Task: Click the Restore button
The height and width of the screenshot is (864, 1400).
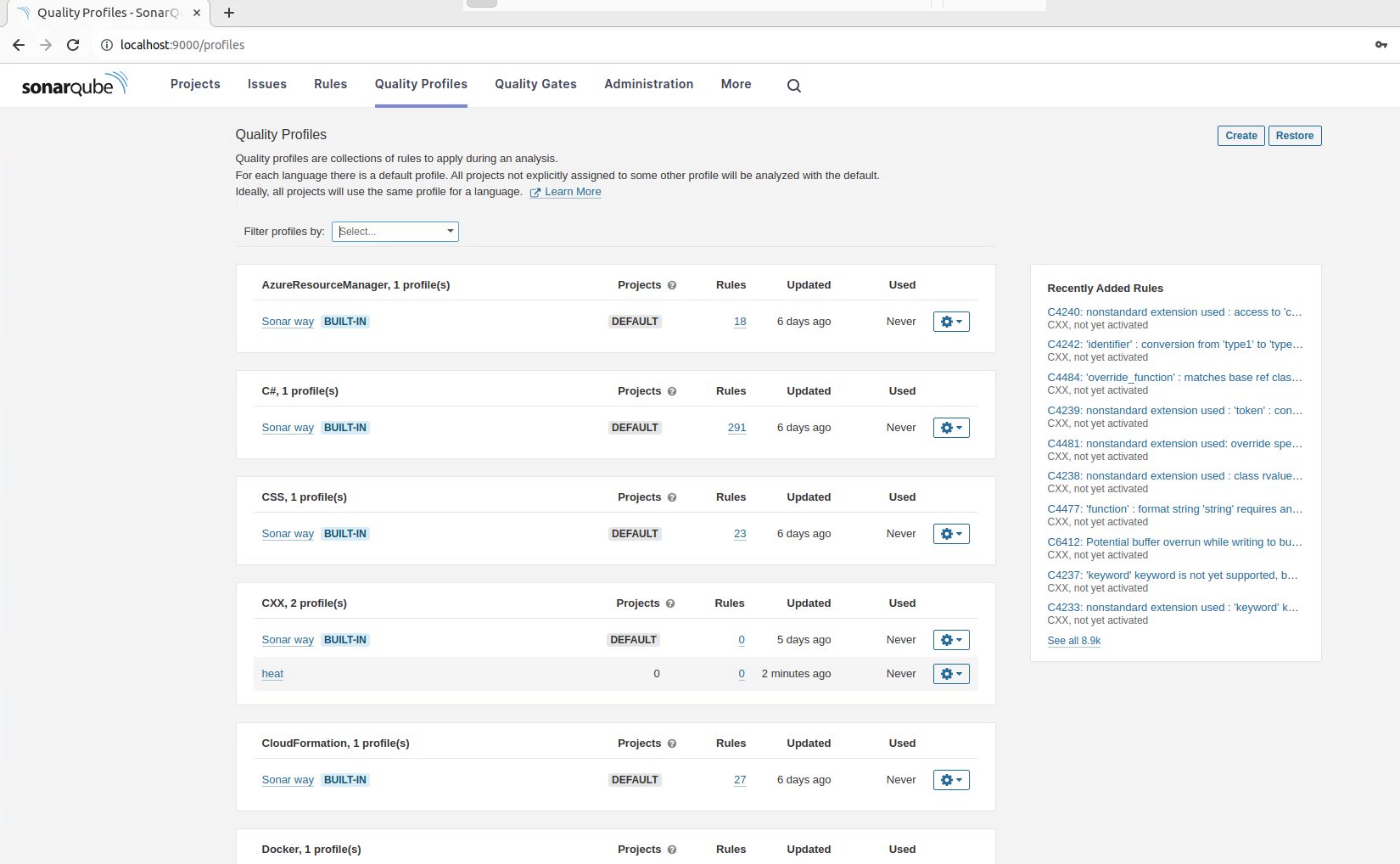Action: point(1294,136)
